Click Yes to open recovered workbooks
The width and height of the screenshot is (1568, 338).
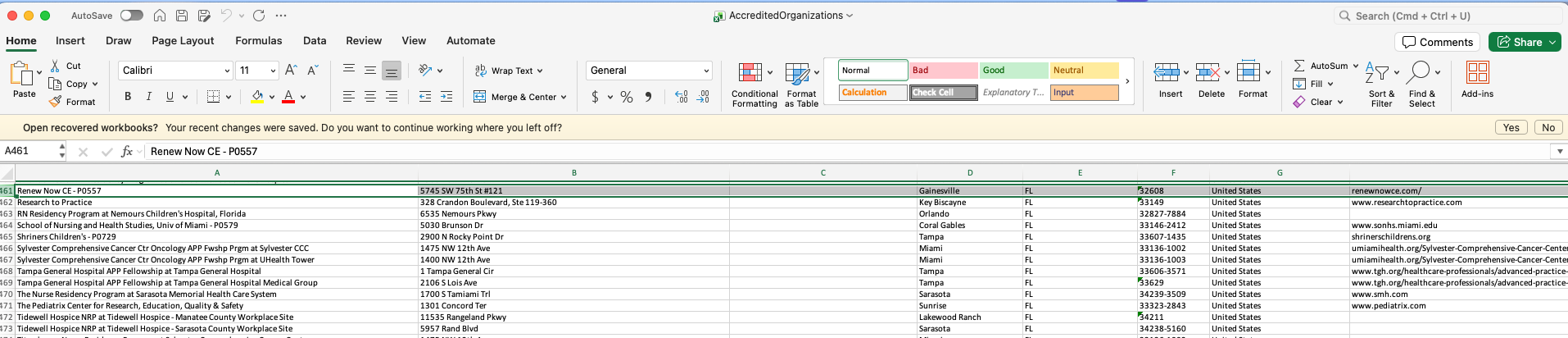pos(1511,127)
